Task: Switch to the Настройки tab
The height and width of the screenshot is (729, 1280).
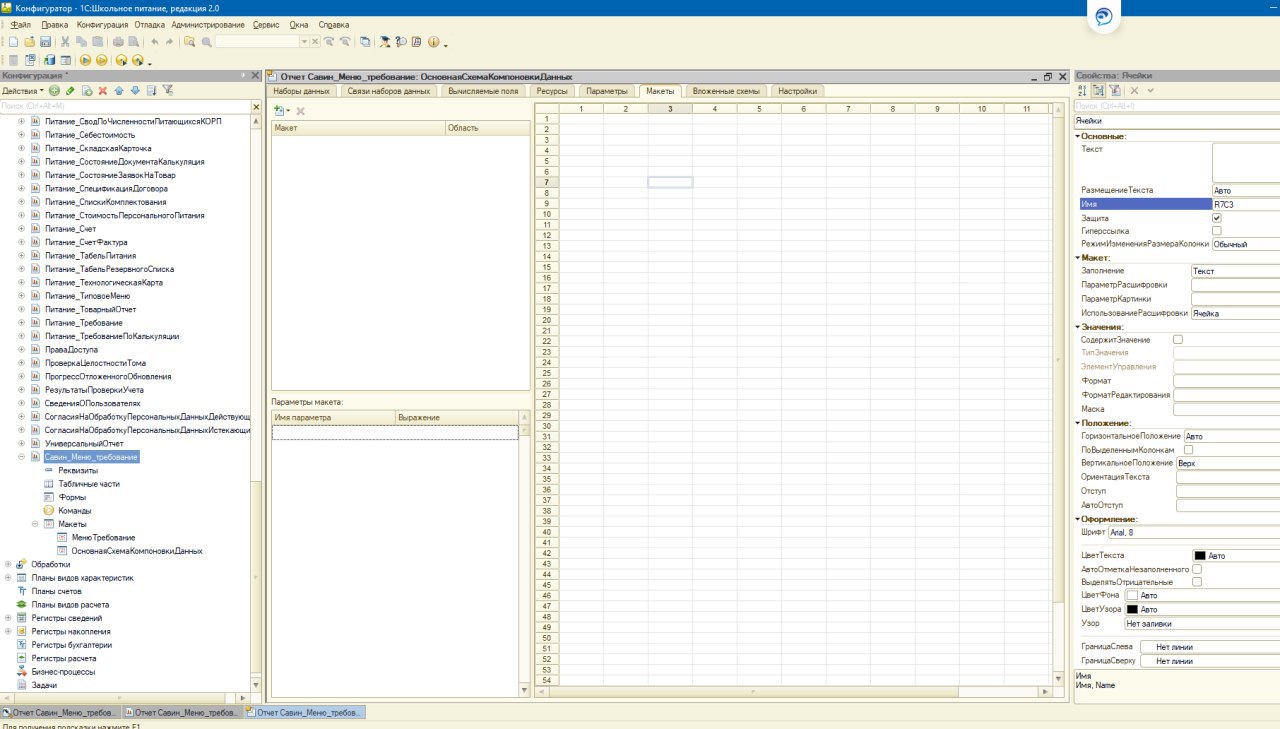Action: click(797, 91)
